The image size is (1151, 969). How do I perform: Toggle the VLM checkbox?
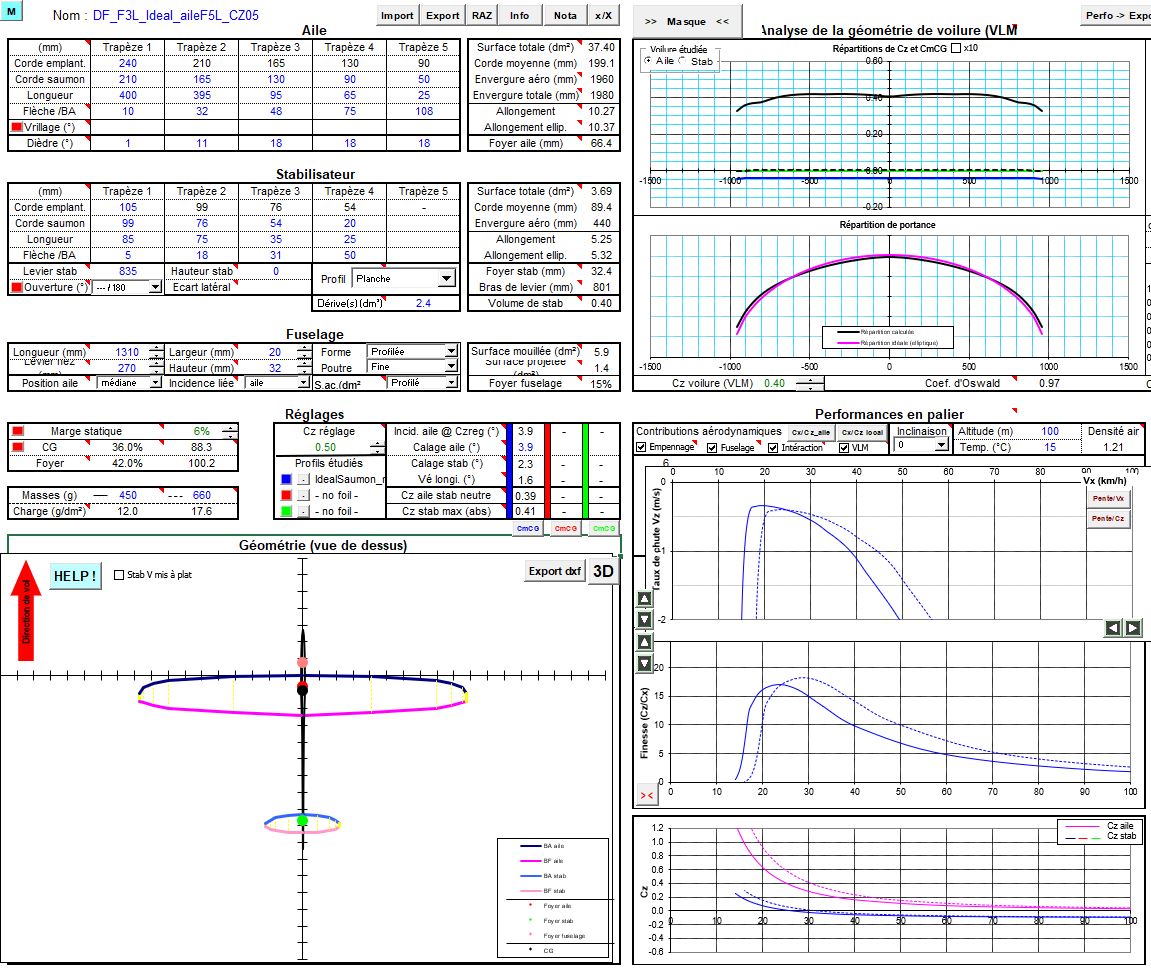tap(844, 447)
